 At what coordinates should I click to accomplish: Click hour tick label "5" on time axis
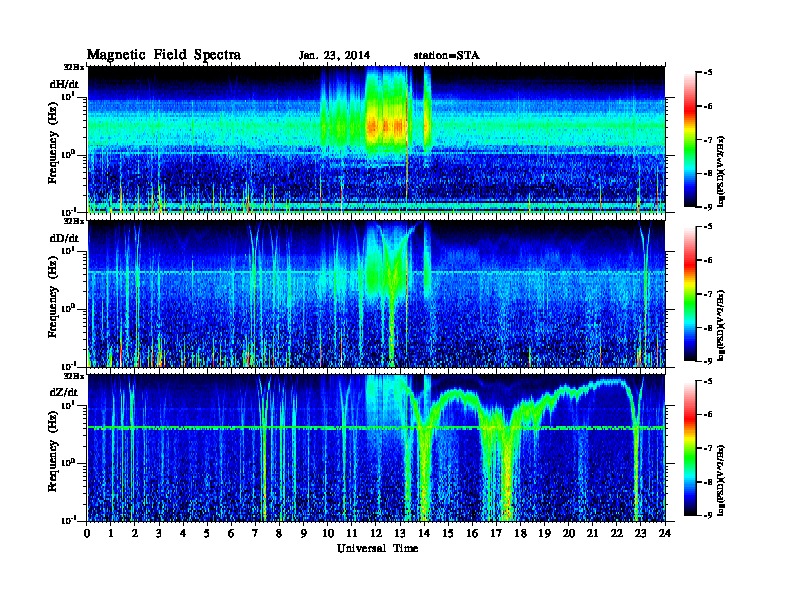[x=207, y=533]
